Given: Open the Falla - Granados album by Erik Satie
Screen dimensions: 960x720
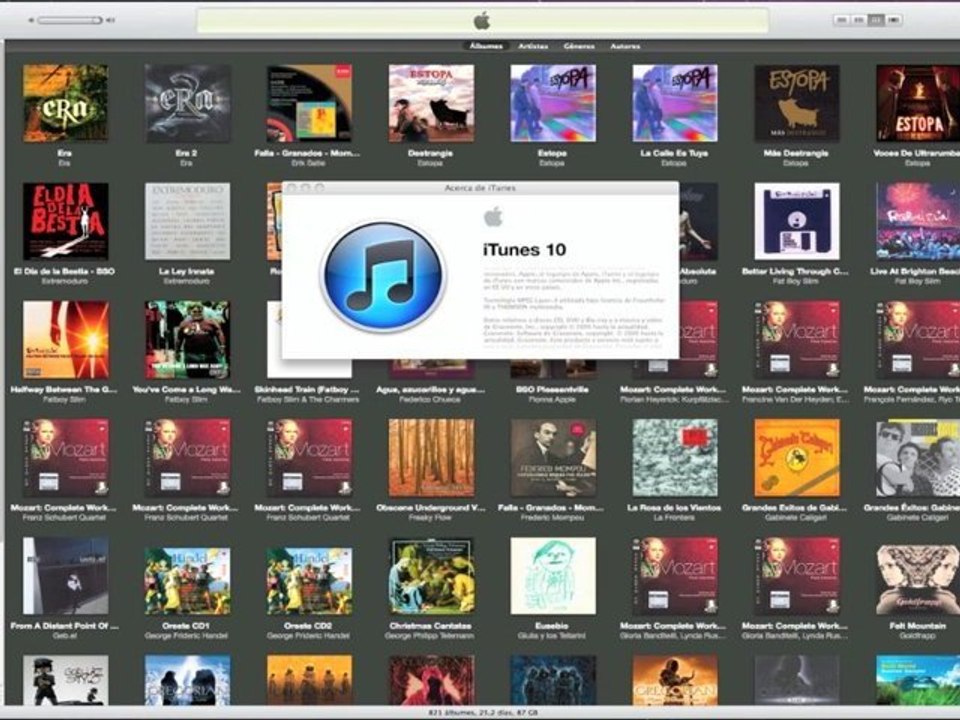Looking at the screenshot, I should click(x=309, y=103).
